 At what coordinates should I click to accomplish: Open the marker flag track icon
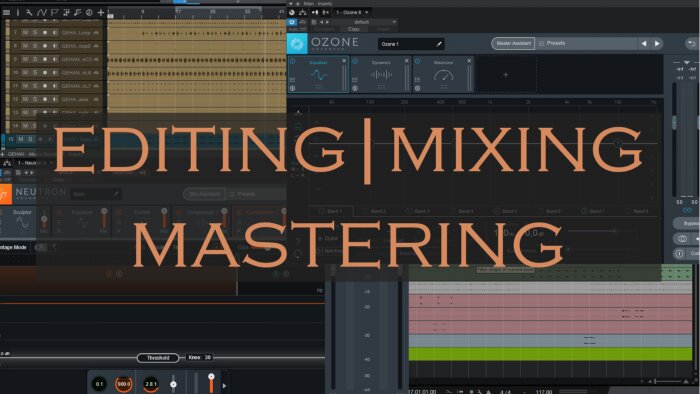click(54, 12)
